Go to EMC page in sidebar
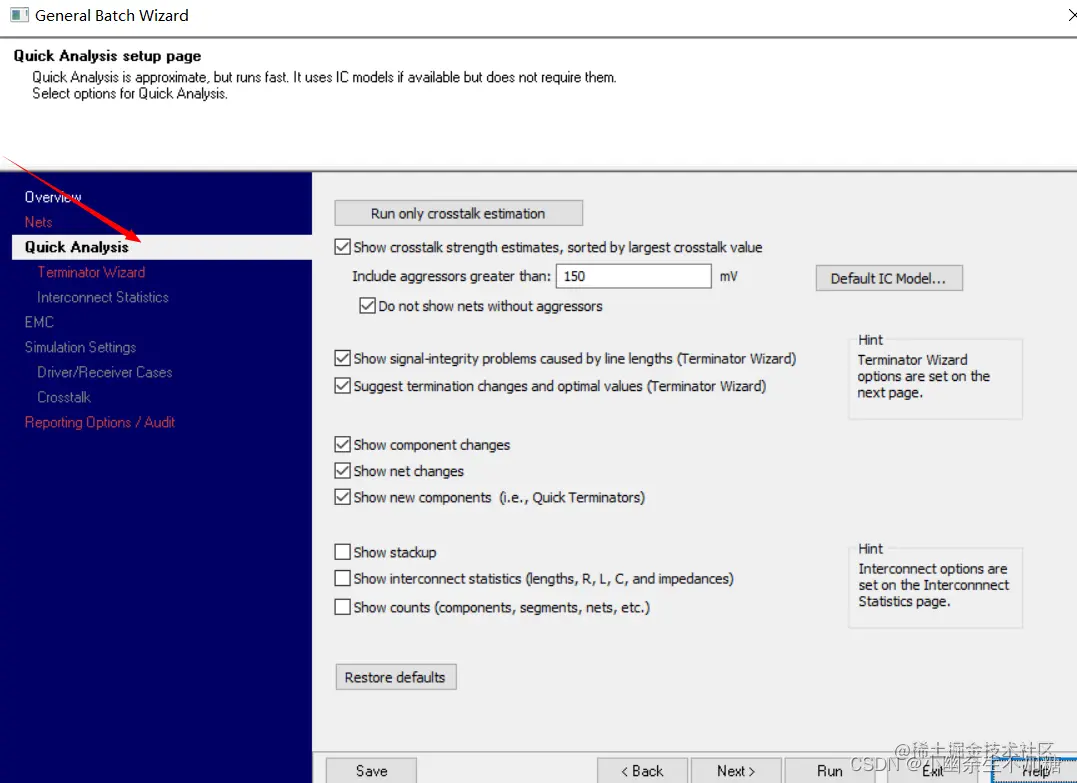The height and width of the screenshot is (783, 1077). click(x=39, y=322)
